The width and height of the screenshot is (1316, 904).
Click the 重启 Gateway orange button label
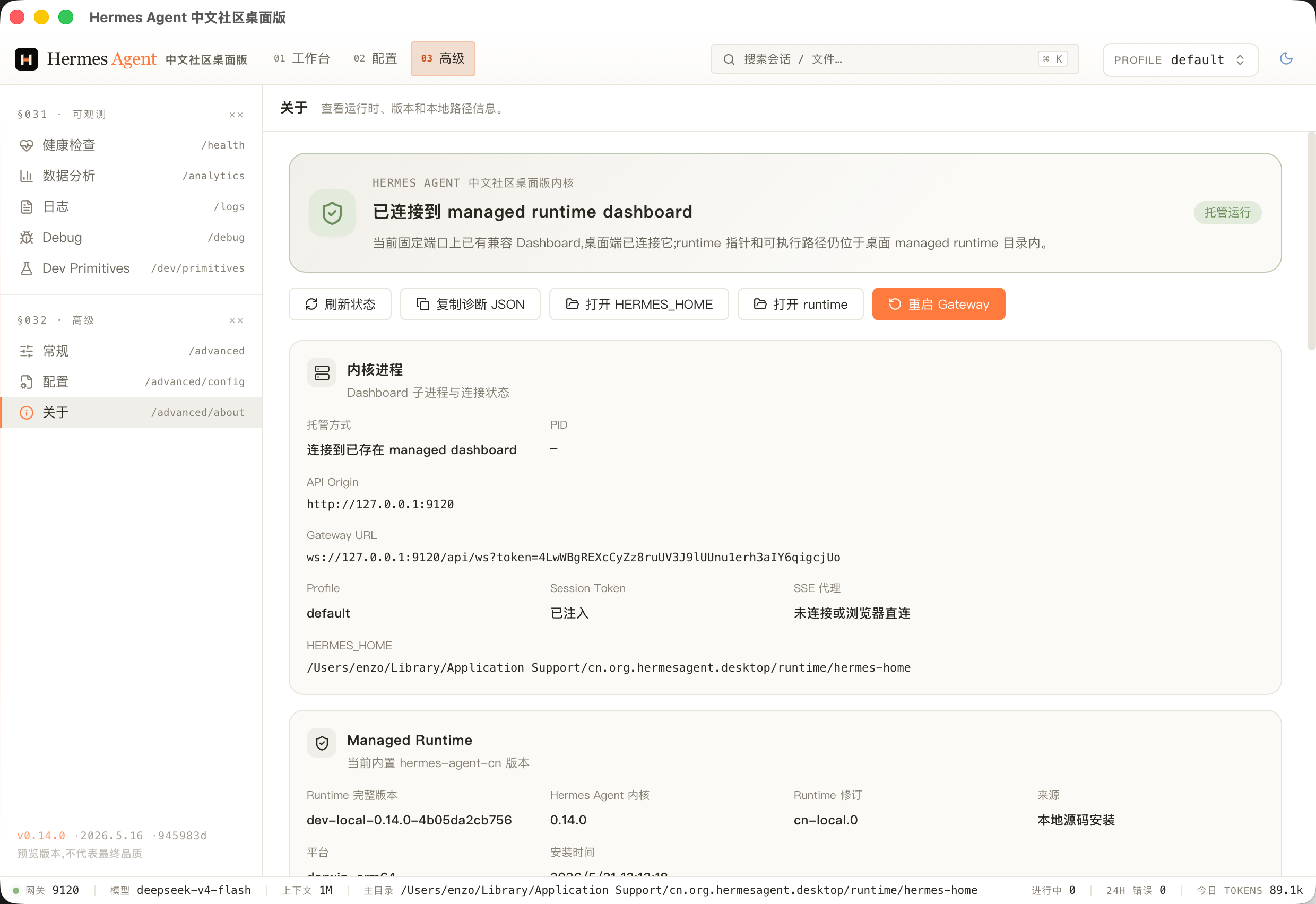[x=949, y=305]
